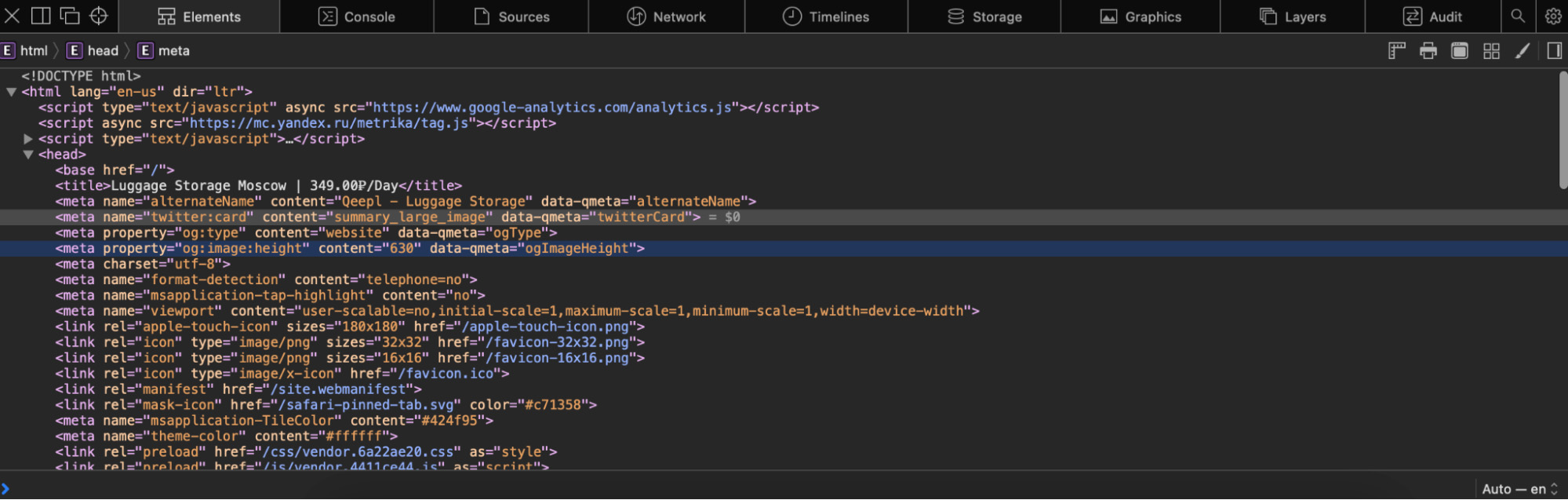Open Web Inspector settings gear
Viewport: 1568px width, 500px height.
coord(1552,16)
